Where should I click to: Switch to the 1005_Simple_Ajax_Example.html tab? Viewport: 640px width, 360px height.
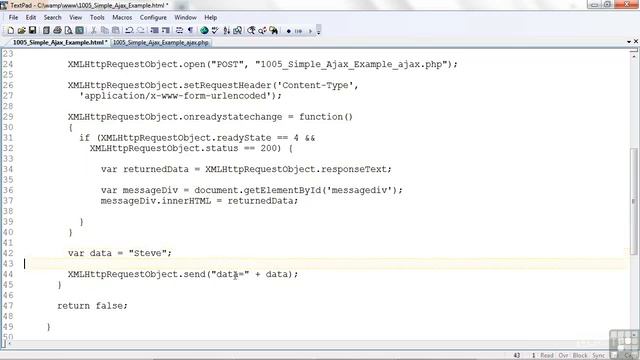[x=60, y=42]
